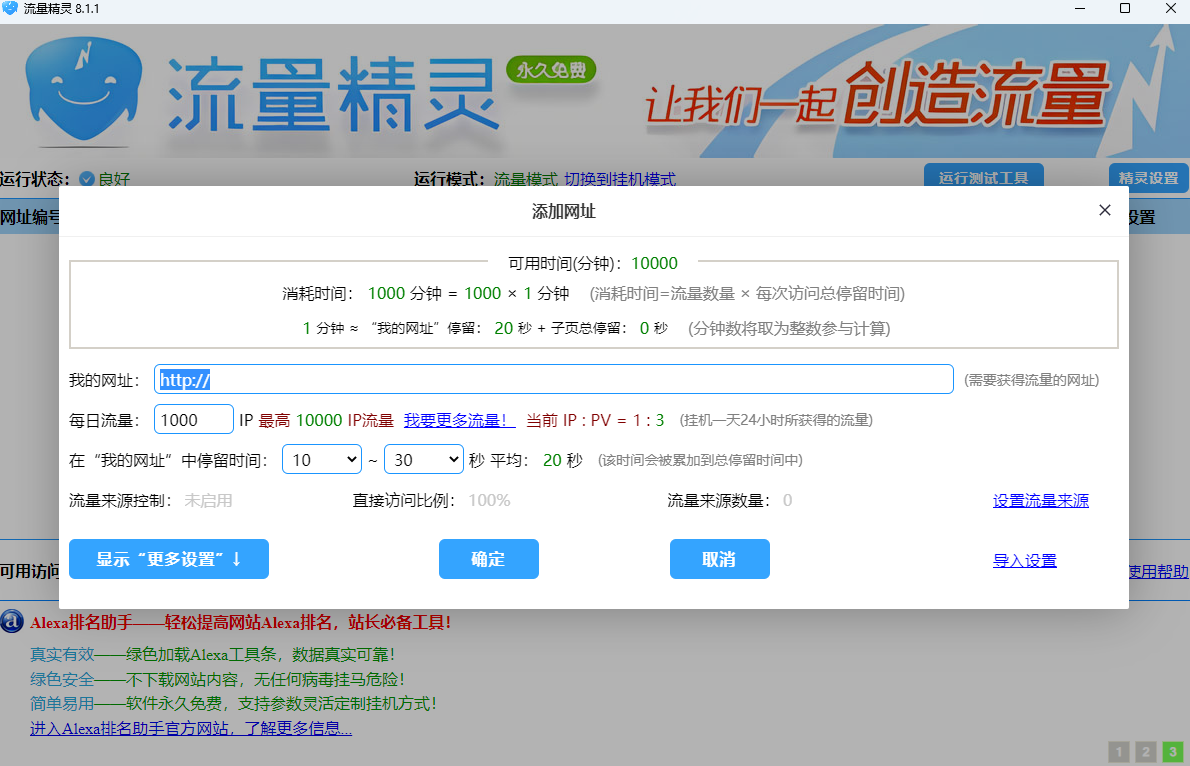Open 精灵设置 button in main window
The width and height of the screenshot is (1190, 766).
pos(1148,176)
